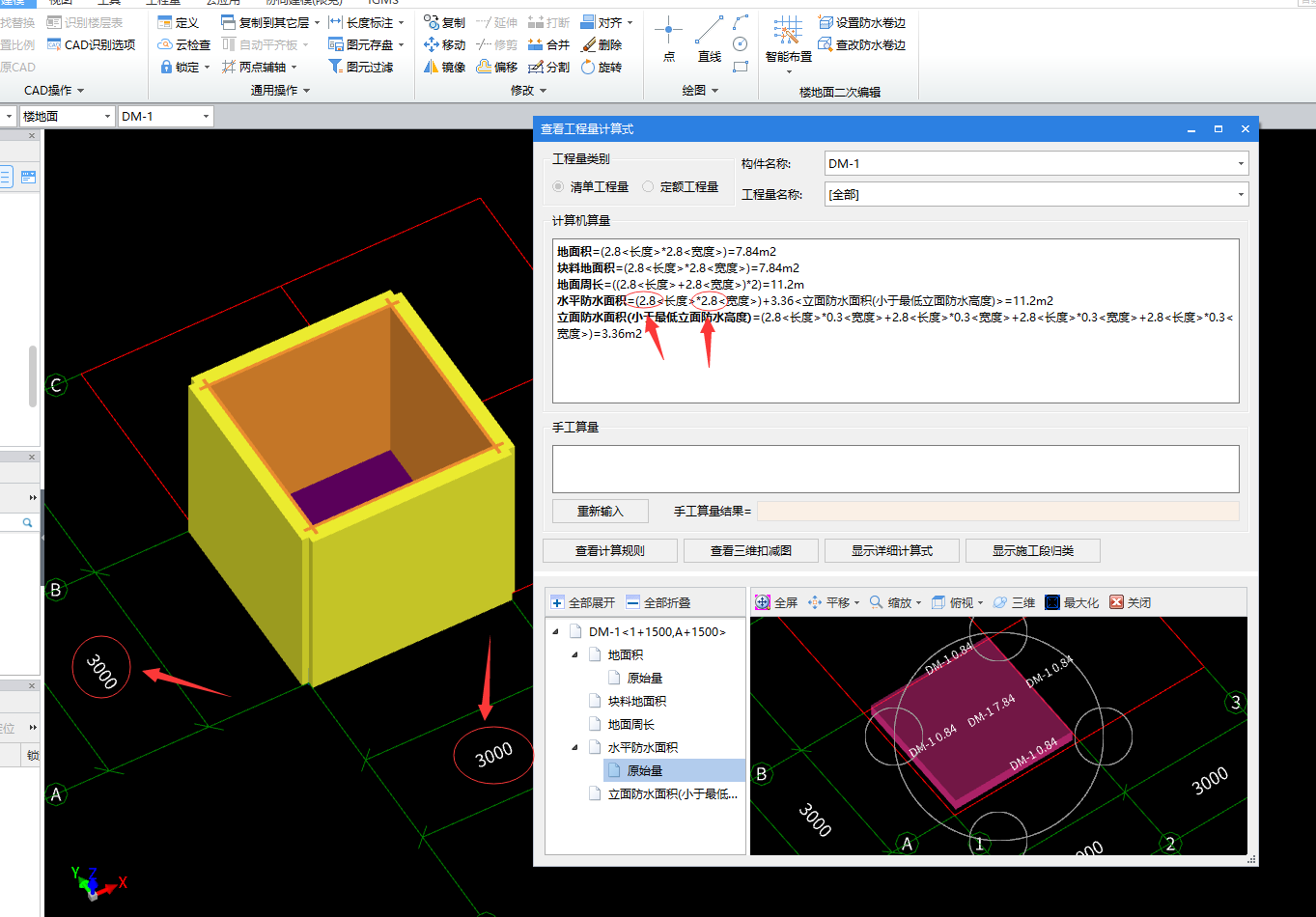This screenshot has height=917, width=1316.
Task: Open 智能布置 smart layout tool
Action: 788,43
